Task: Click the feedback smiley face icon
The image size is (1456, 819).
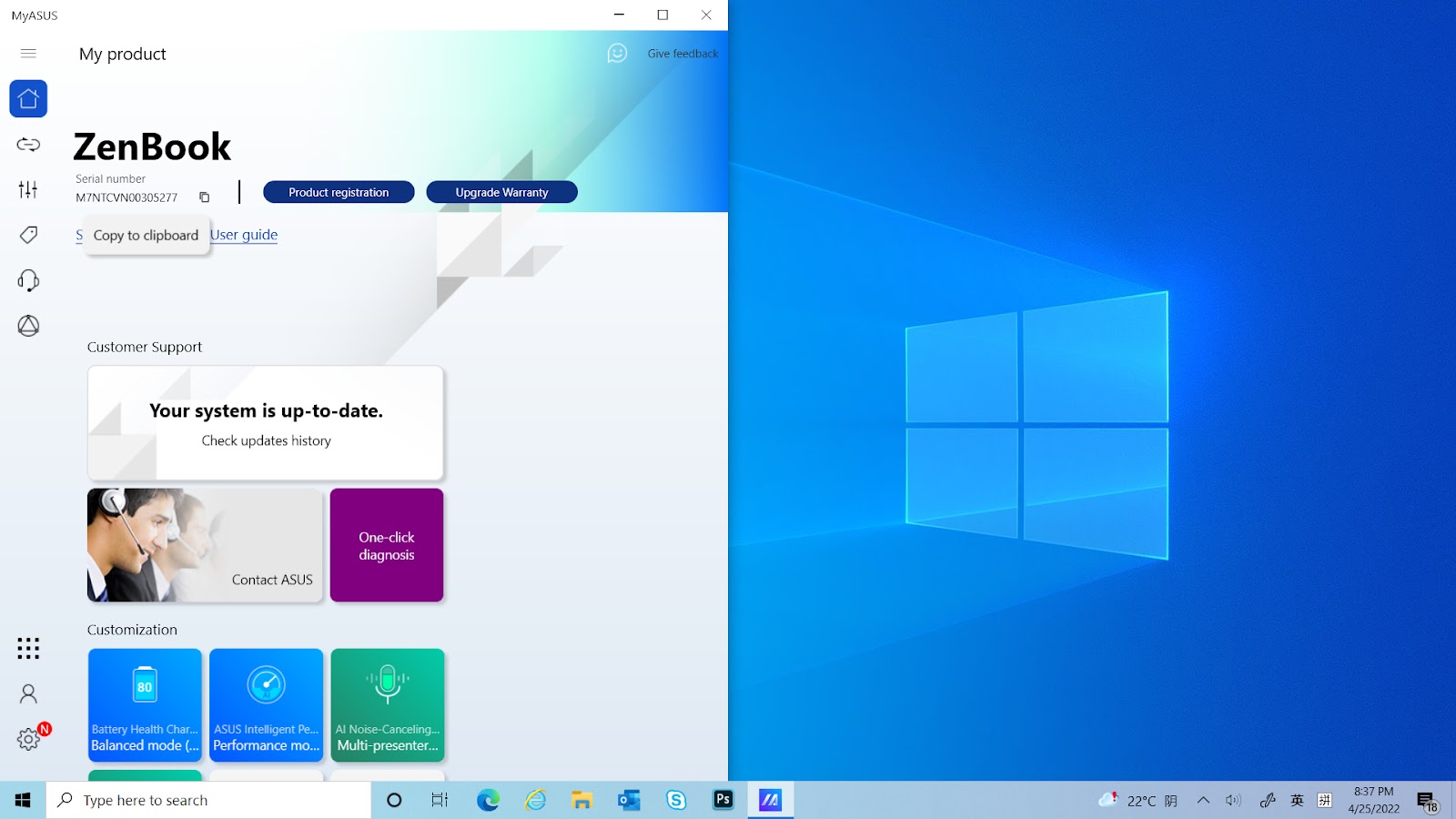Action: (x=617, y=54)
